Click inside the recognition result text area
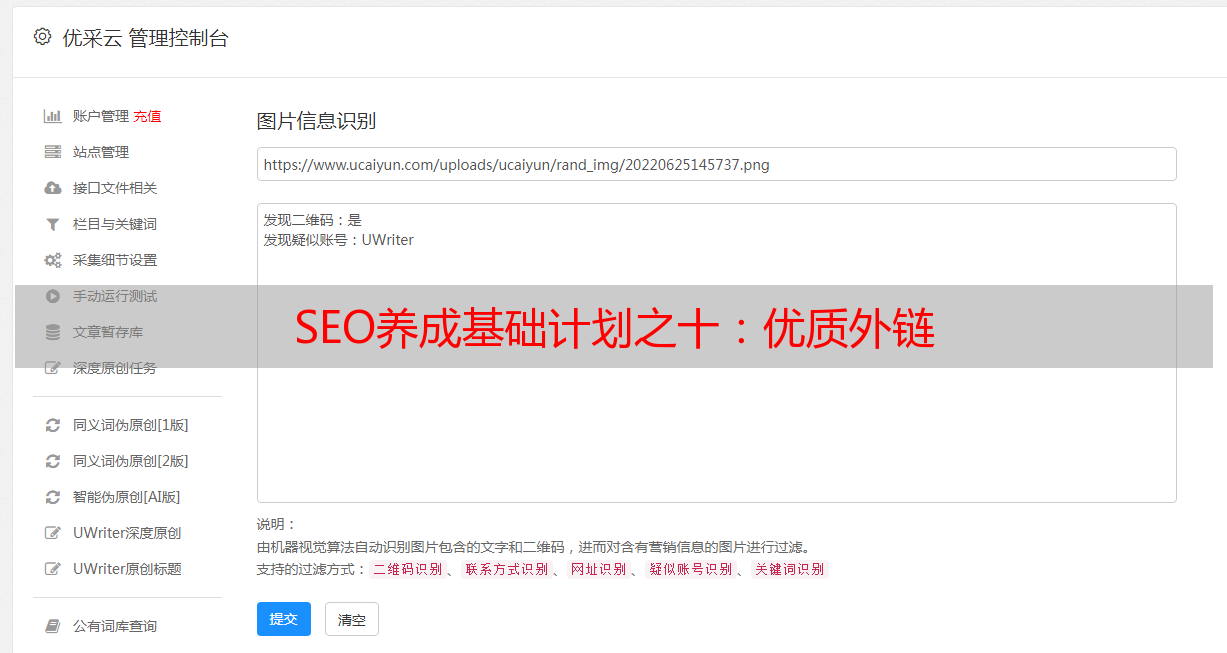1227x653 pixels. 716,353
